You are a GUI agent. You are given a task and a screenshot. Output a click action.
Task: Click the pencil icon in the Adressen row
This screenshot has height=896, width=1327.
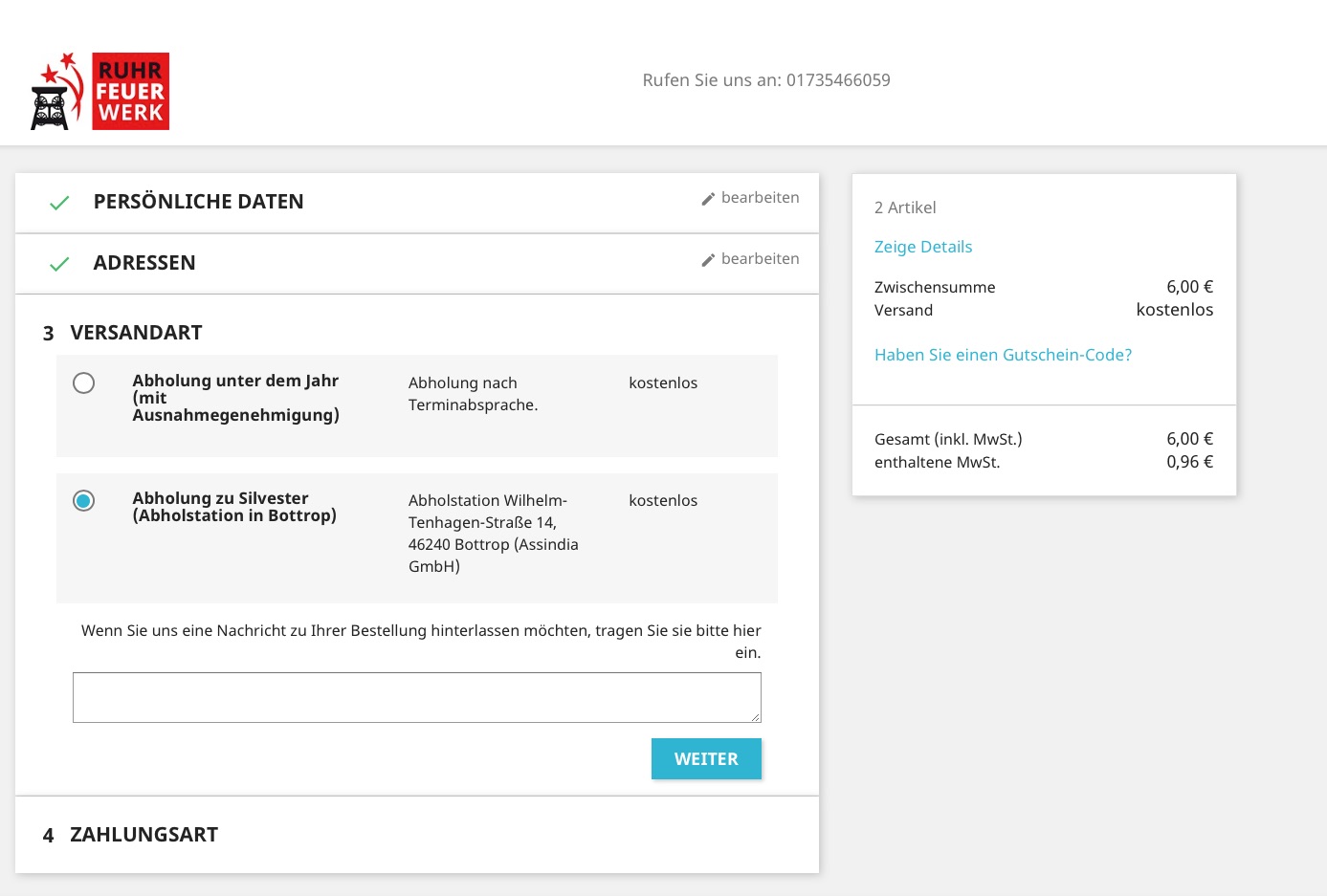pyautogui.click(x=708, y=260)
